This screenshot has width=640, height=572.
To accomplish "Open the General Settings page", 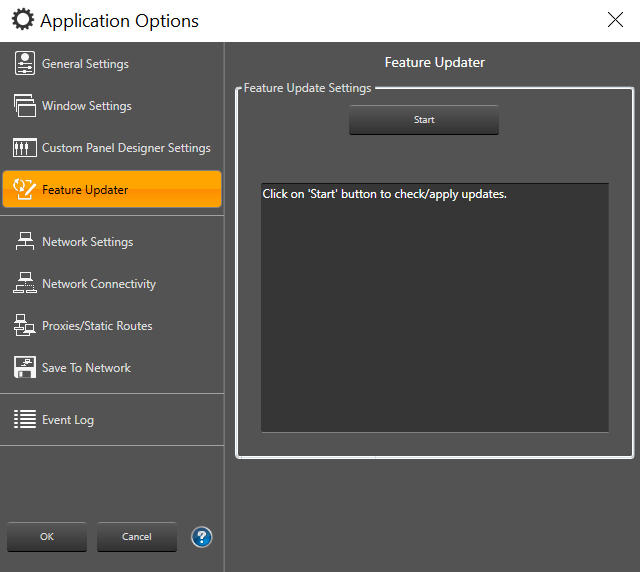I will [112, 64].
